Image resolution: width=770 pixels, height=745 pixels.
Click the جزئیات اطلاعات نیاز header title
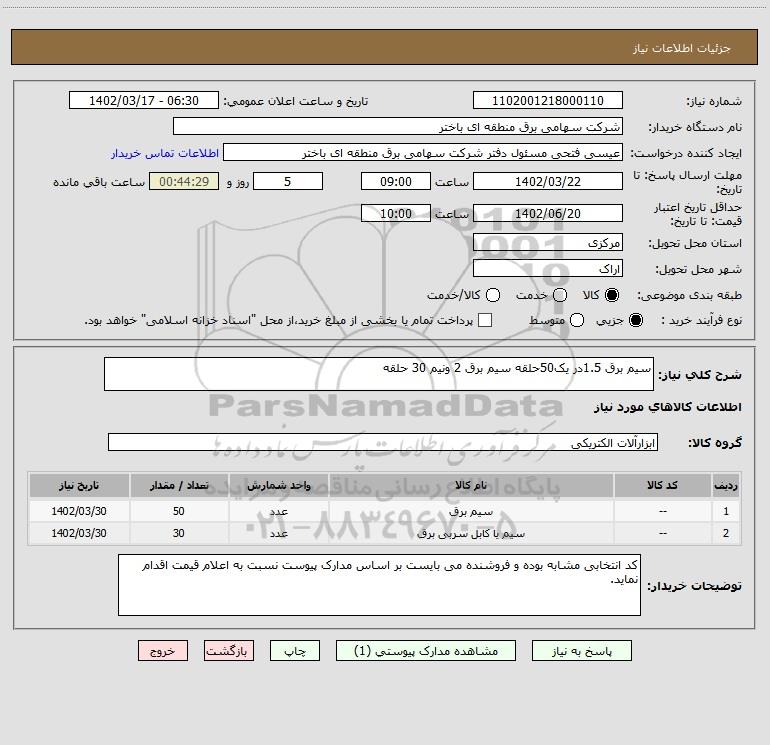tap(681, 48)
